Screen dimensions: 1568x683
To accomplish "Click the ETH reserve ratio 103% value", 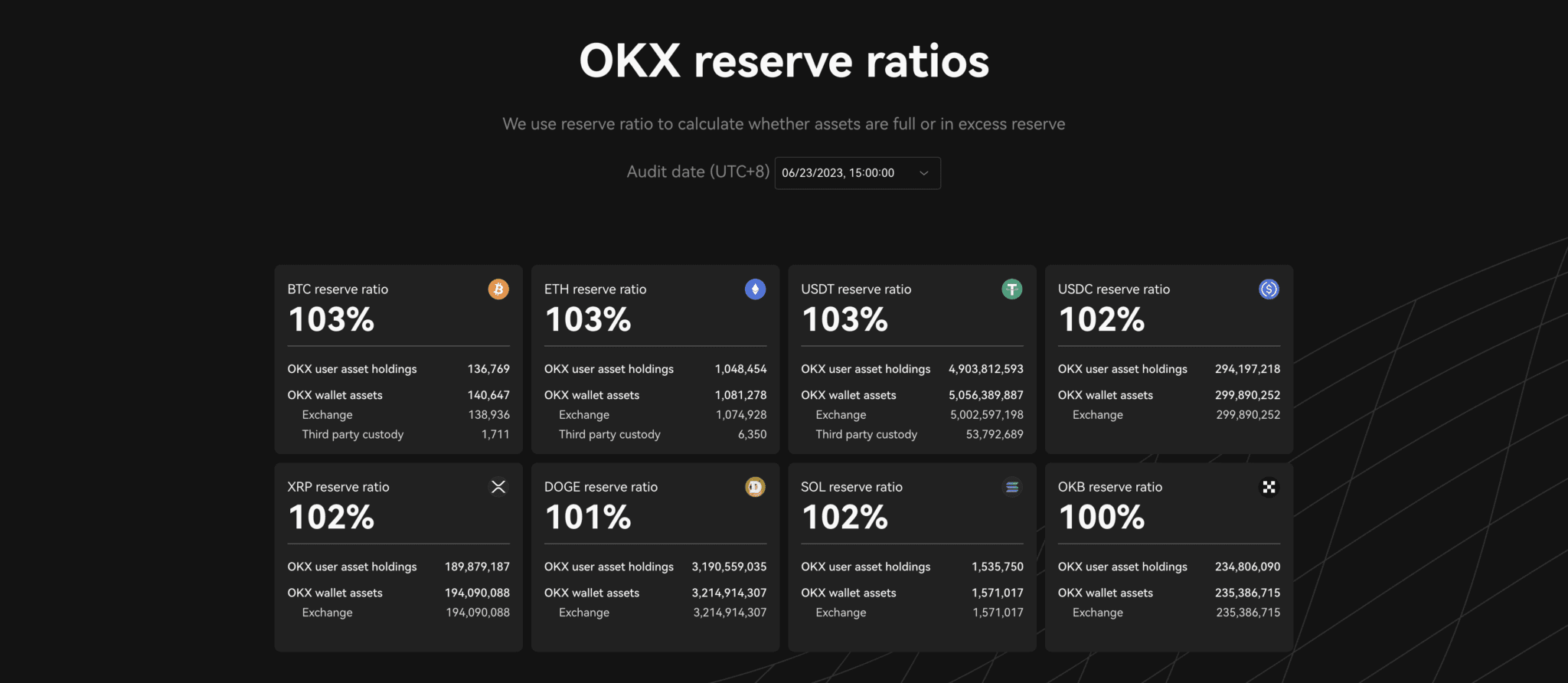I will 588,319.
